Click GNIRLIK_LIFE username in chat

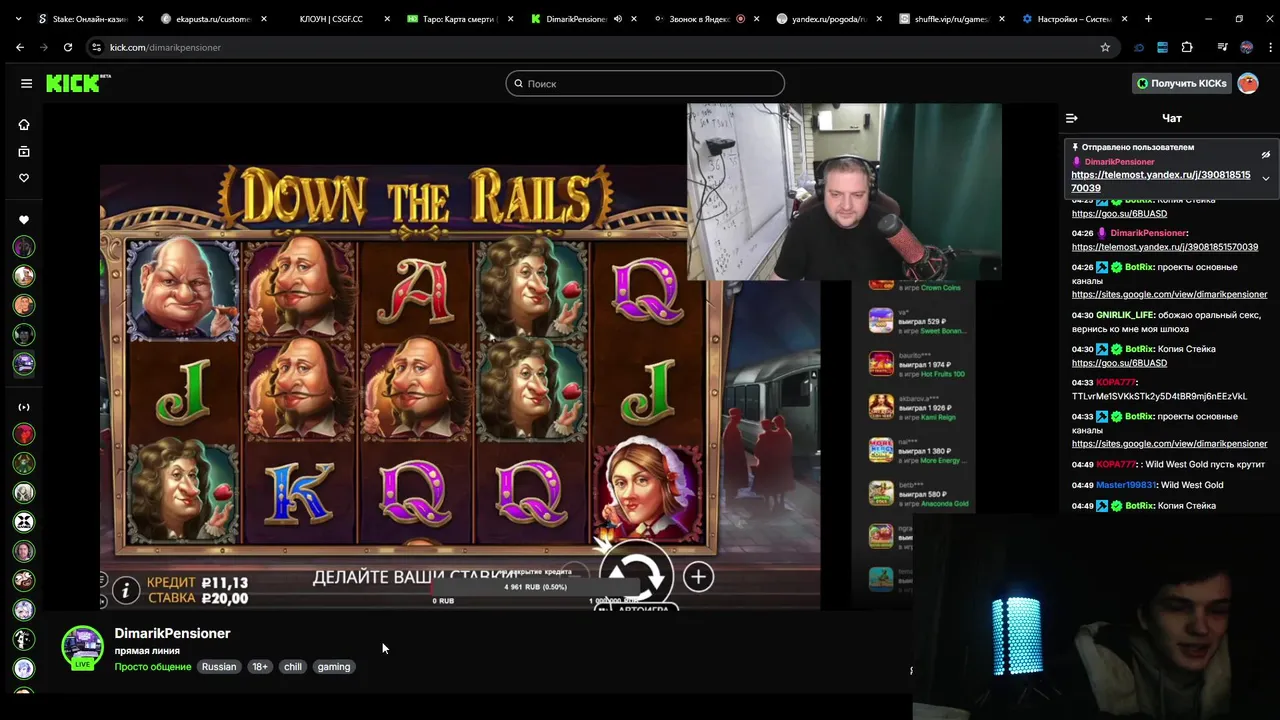pyautogui.click(x=1125, y=315)
